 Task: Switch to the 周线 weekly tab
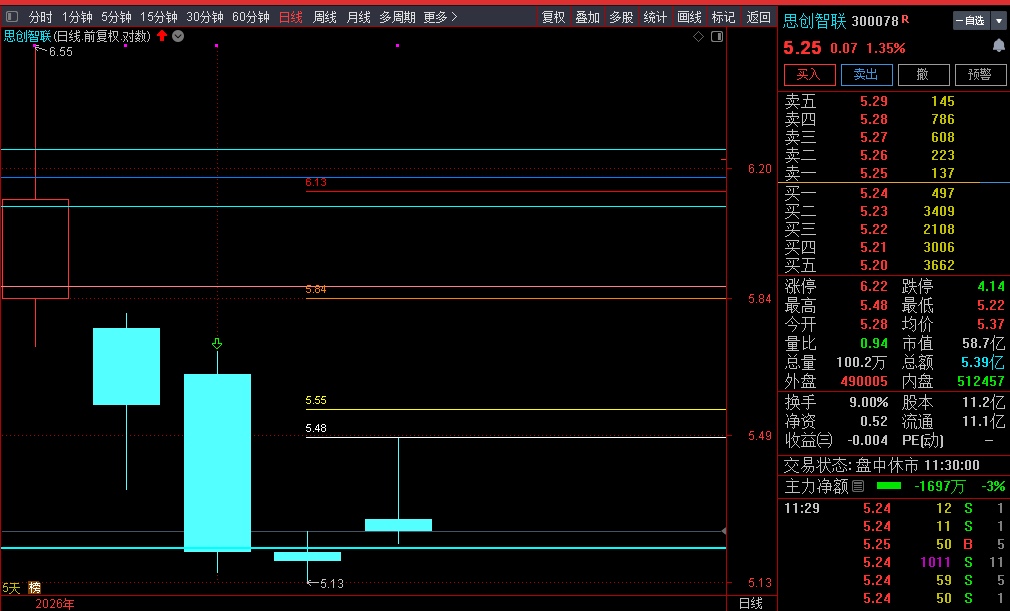325,17
